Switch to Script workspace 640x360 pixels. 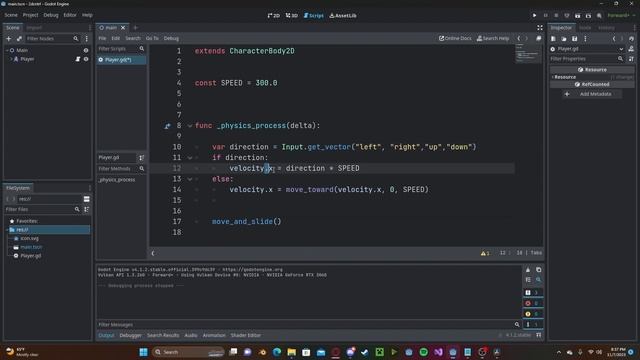tap(313, 16)
